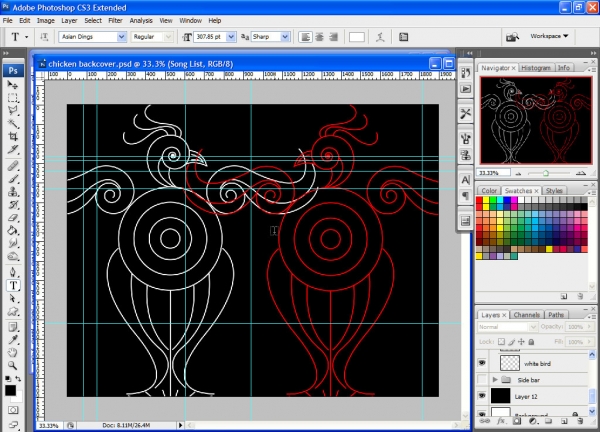Open the Regular font style dropdown
This screenshot has width=600, height=432.
168,37
